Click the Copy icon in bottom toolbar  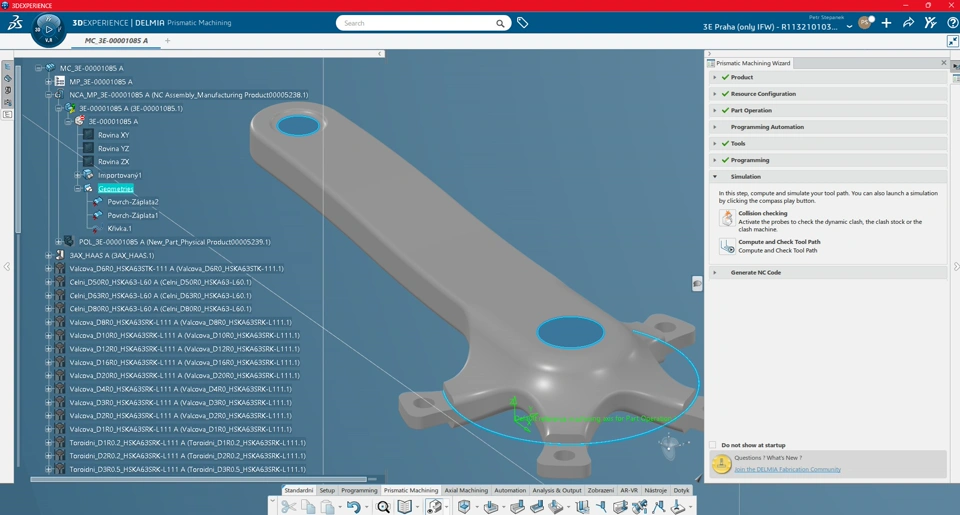[x=308, y=506]
